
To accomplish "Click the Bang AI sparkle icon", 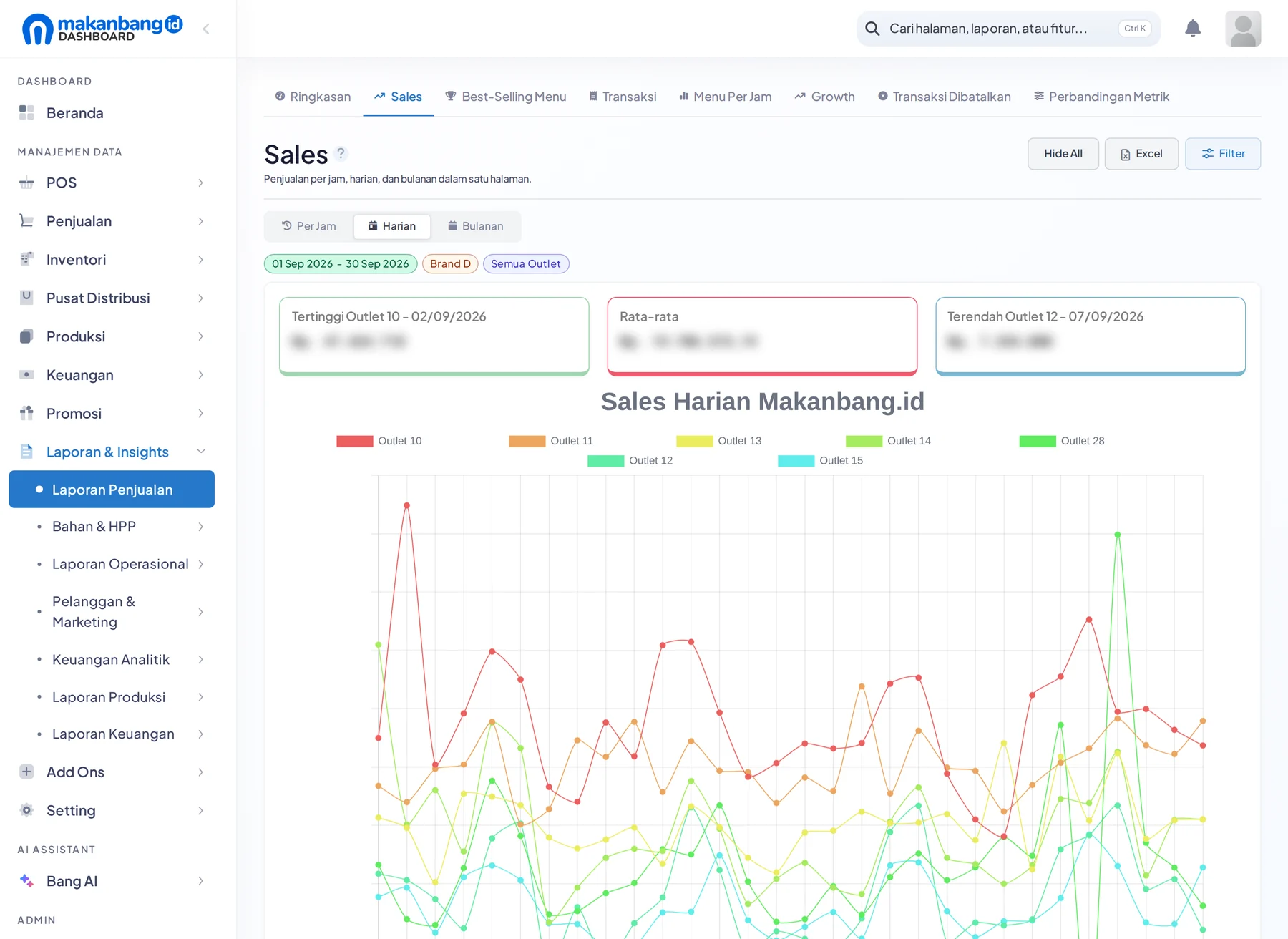I will pos(26,881).
